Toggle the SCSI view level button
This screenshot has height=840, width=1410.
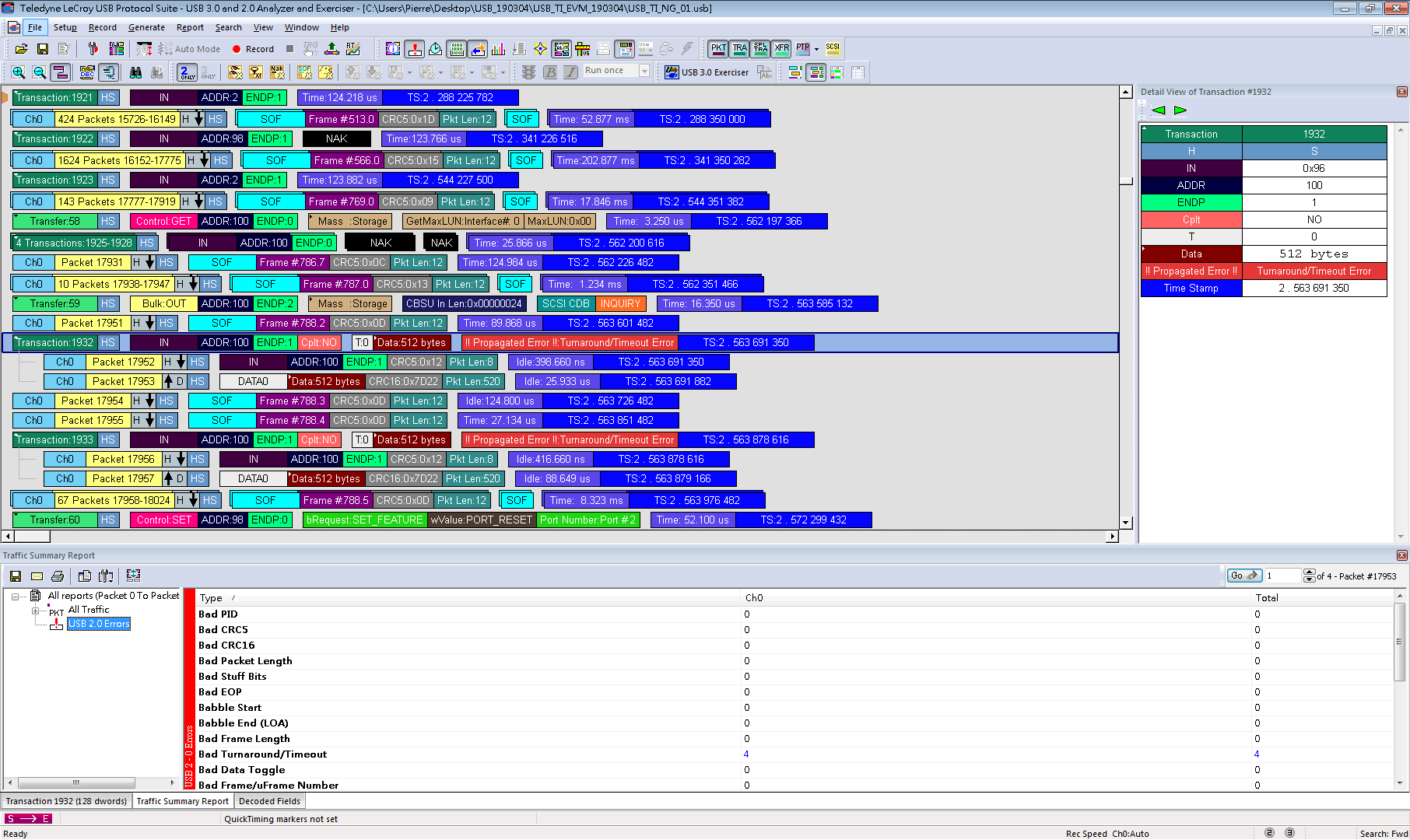tap(833, 49)
